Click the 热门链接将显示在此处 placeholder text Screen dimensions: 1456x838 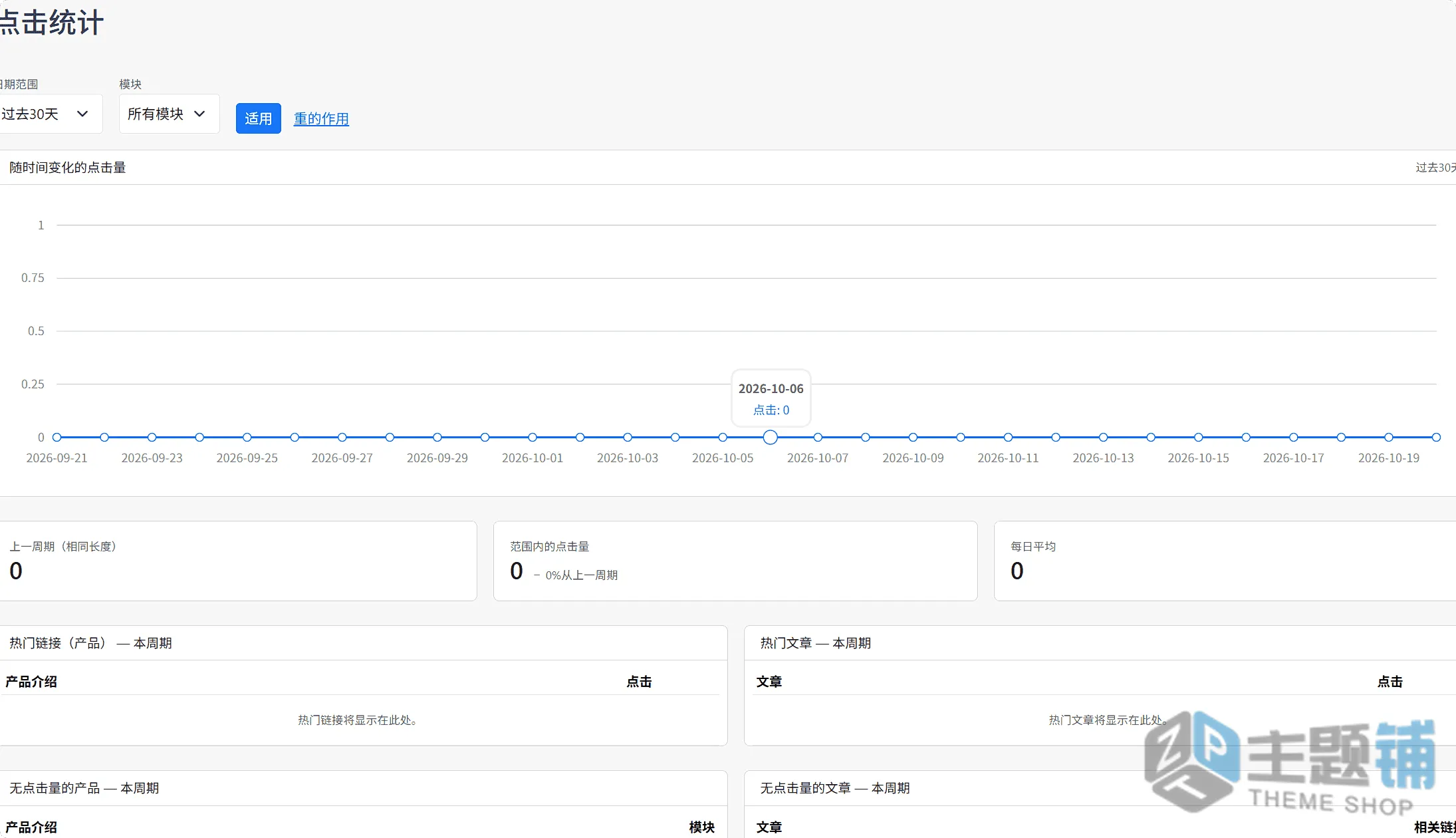[x=358, y=720]
